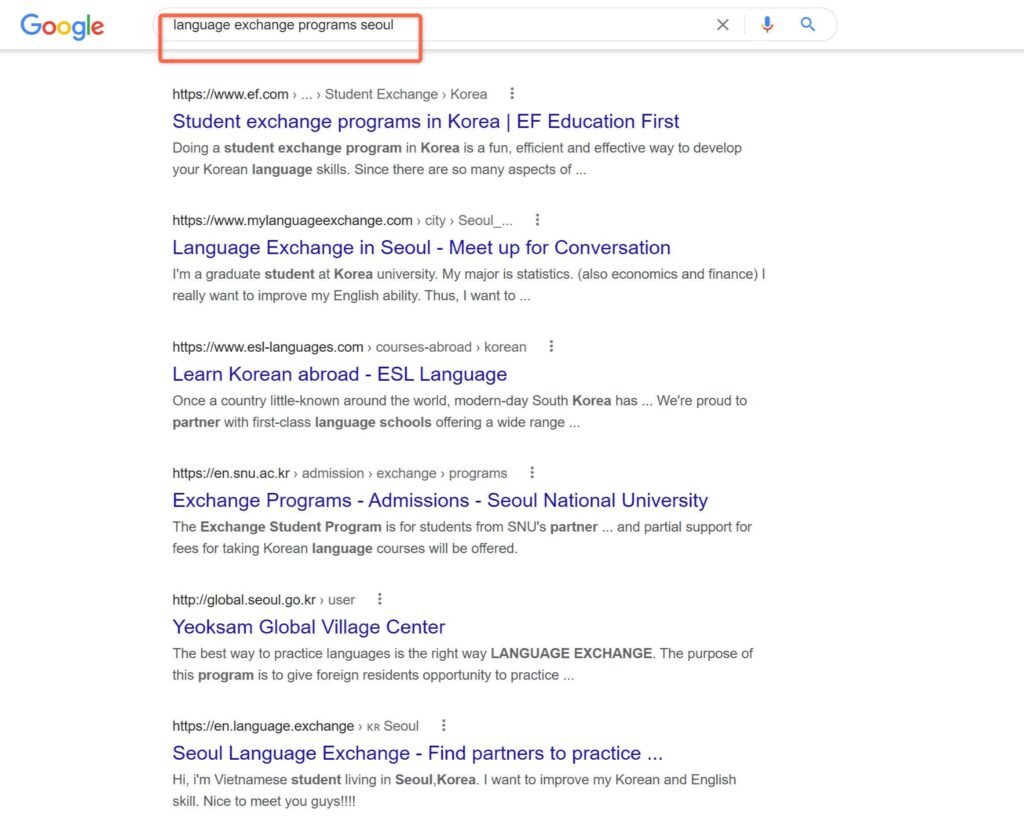
Task: Open three-dot menu beside ef.com result
Action: tap(512, 94)
